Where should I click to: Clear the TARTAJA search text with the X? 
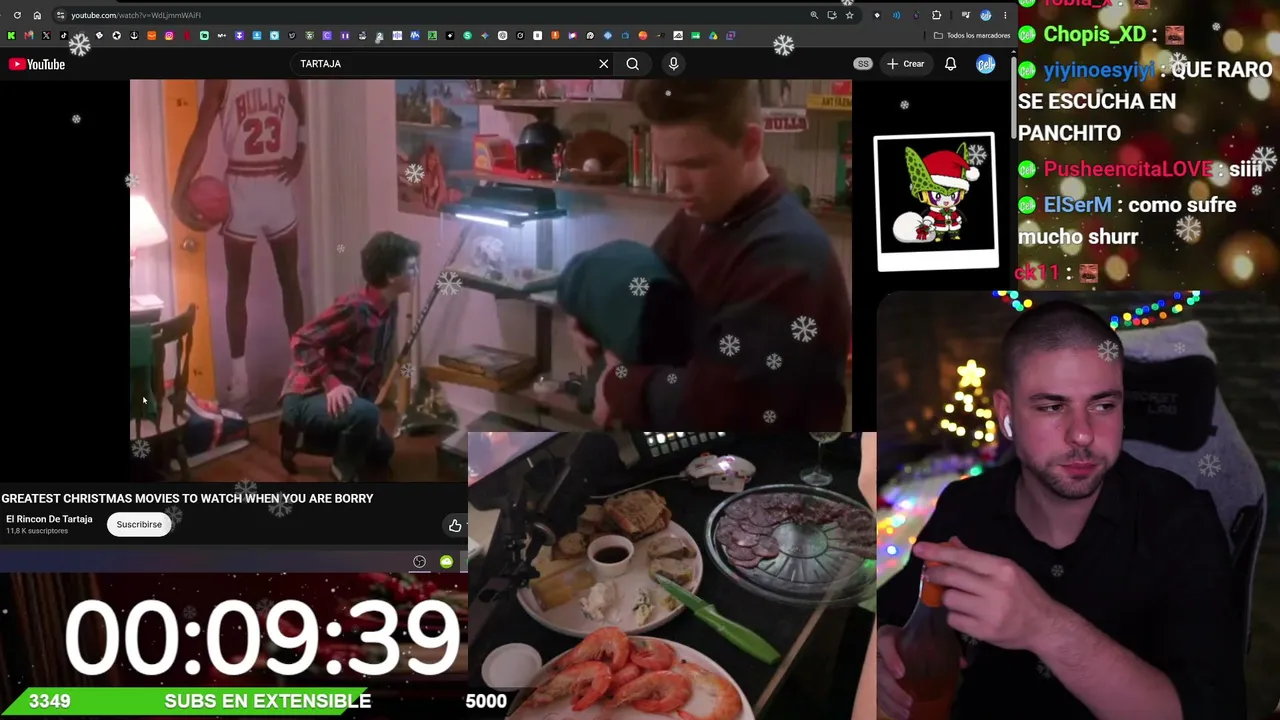[603, 64]
